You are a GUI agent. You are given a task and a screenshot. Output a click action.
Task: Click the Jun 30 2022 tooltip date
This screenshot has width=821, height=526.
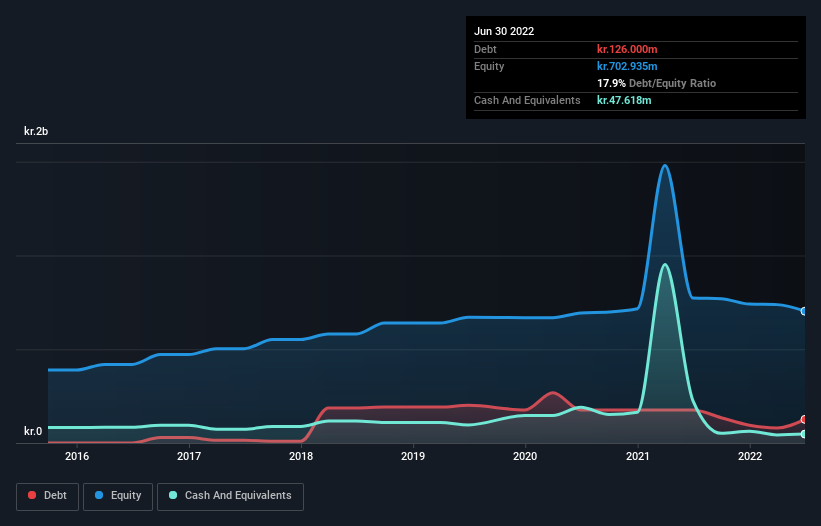(x=504, y=31)
